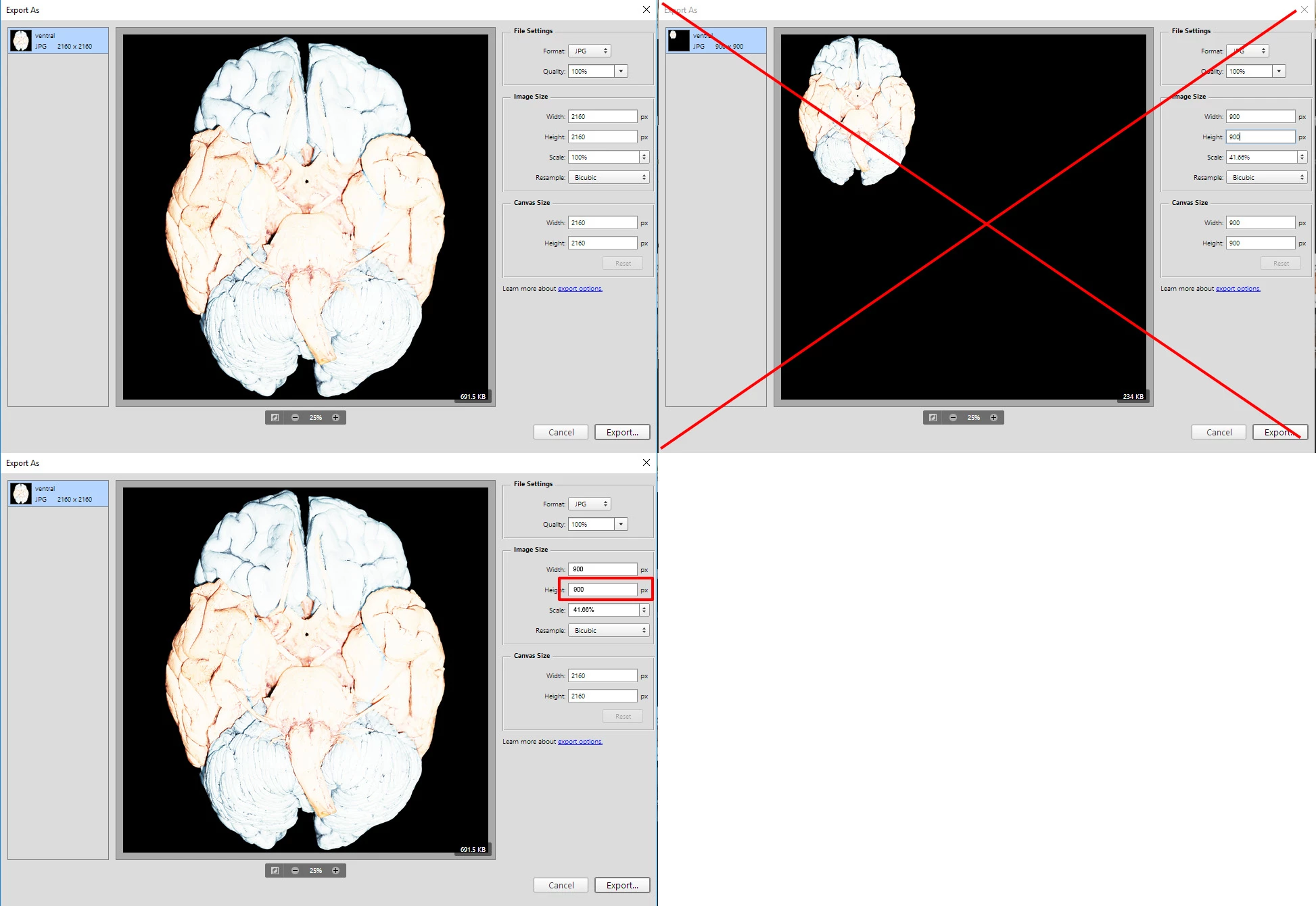Open Resample Bicubic dropdown in red-crossed dialog
The image size is (1316, 906).
tap(1266, 177)
